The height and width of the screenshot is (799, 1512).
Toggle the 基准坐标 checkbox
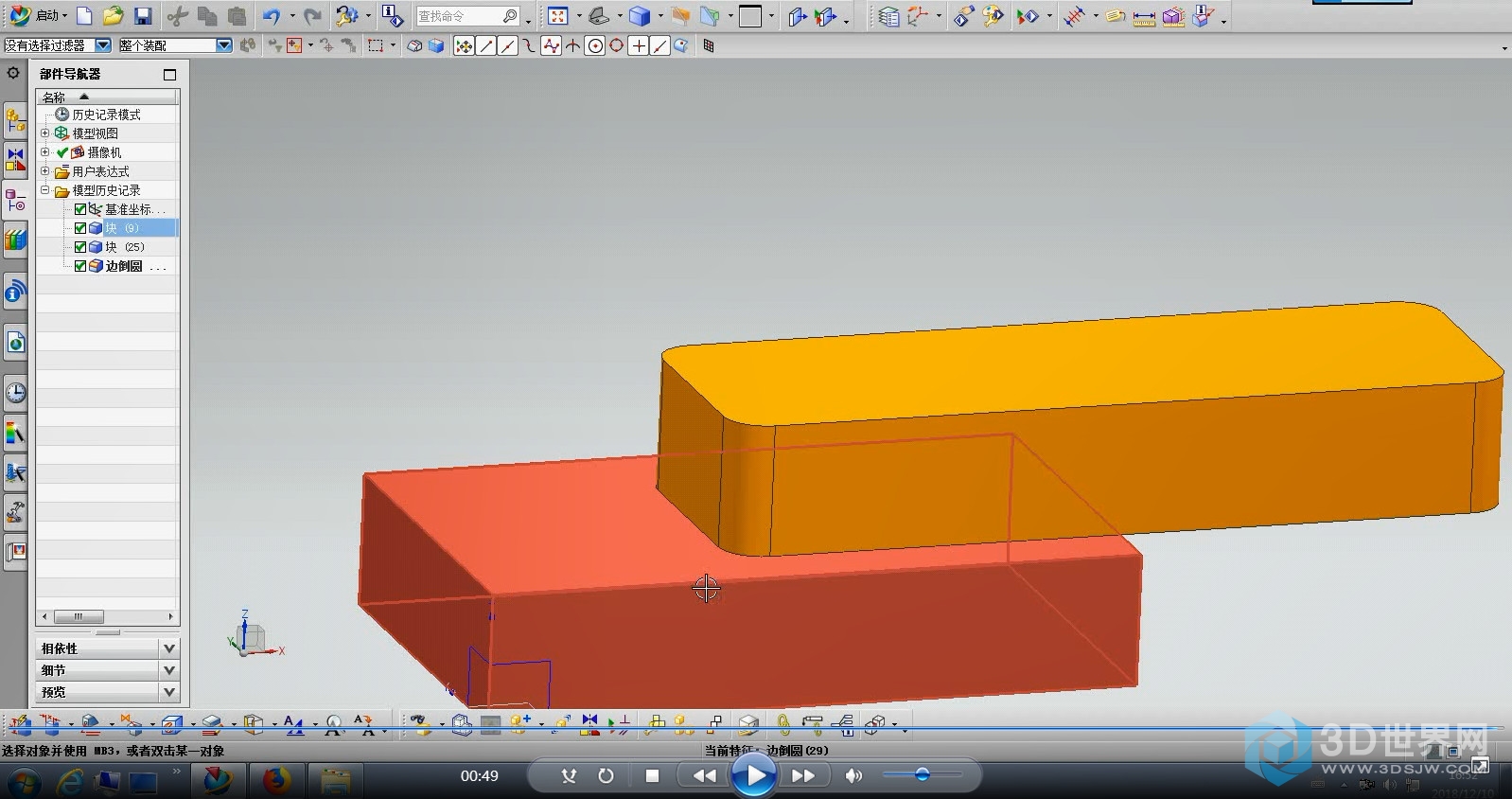tap(80, 209)
